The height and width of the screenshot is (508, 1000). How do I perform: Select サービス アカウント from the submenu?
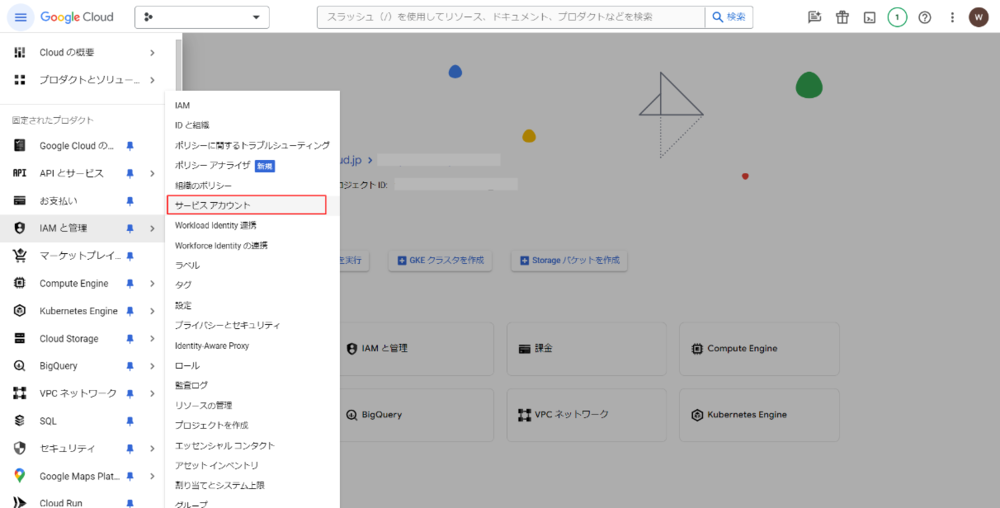pyautogui.click(x=246, y=205)
